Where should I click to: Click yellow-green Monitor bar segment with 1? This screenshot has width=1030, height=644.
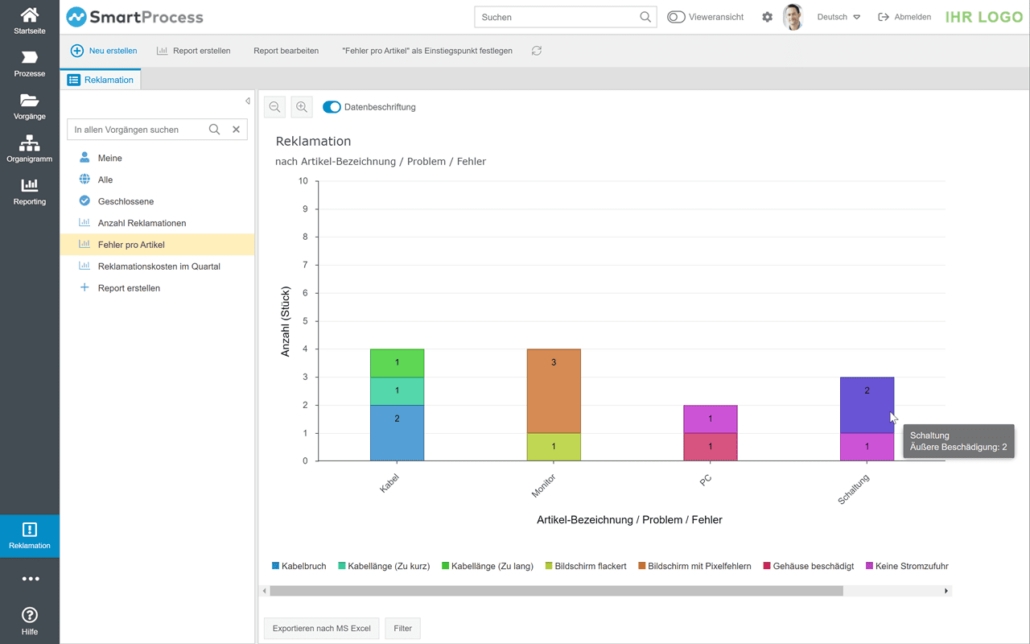pos(554,447)
